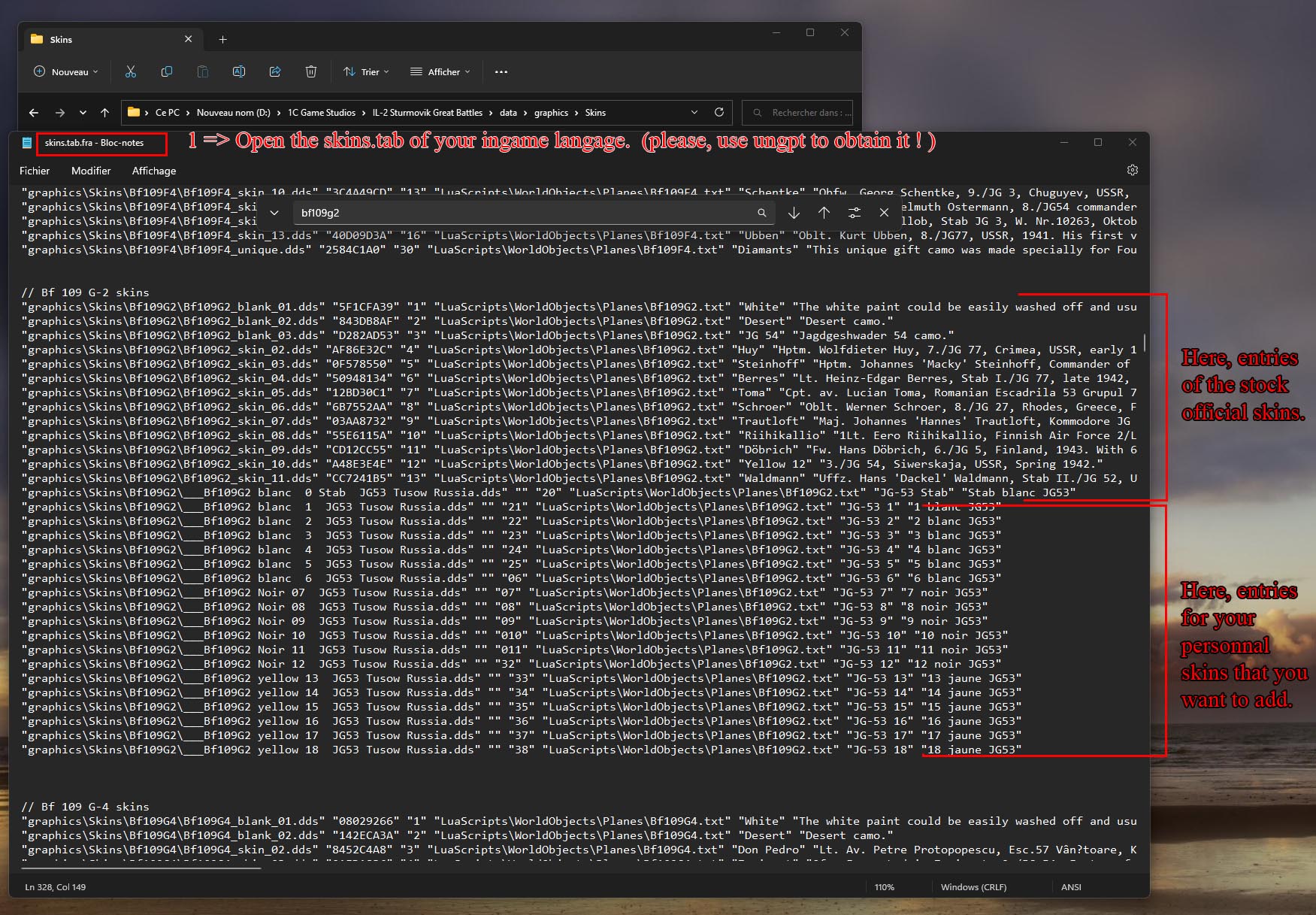This screenshot has height=915, width=1316.
Task: Go back with Explorer's left arrow
Action: (34, 113)
